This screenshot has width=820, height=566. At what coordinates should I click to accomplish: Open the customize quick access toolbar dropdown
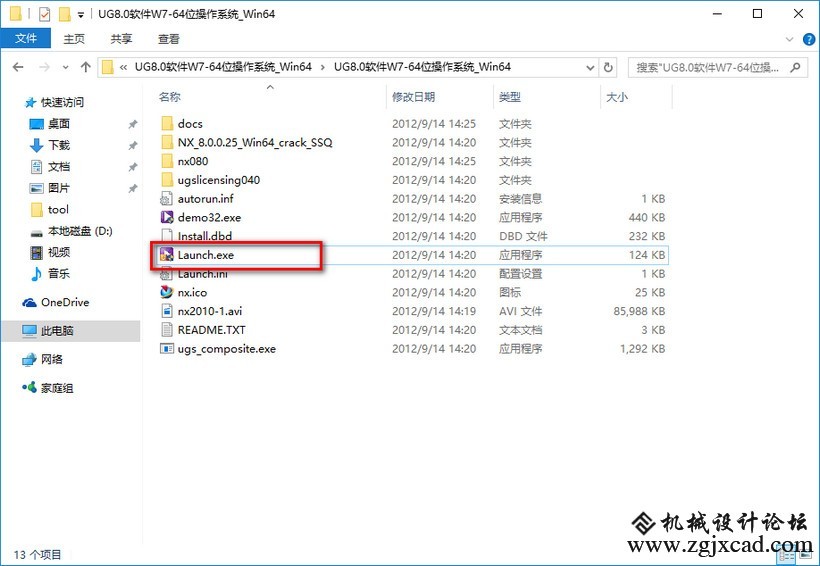(x=81, y=15)
